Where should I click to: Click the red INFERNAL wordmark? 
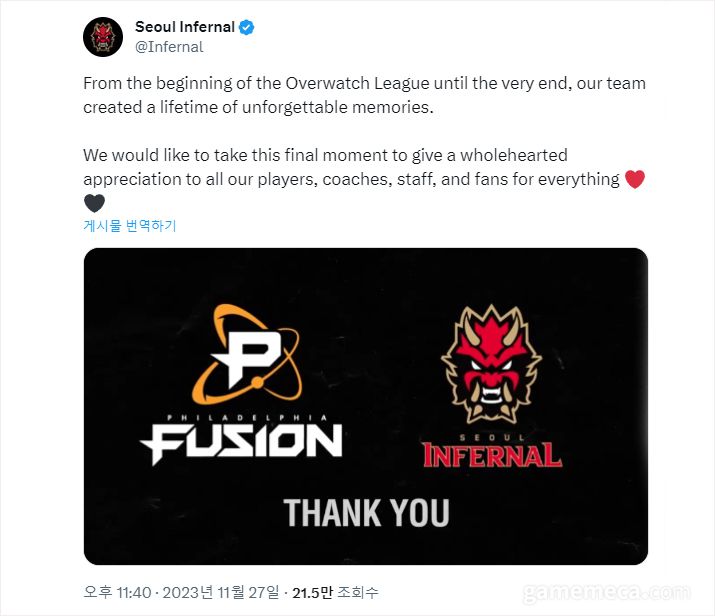coord(492,455)
